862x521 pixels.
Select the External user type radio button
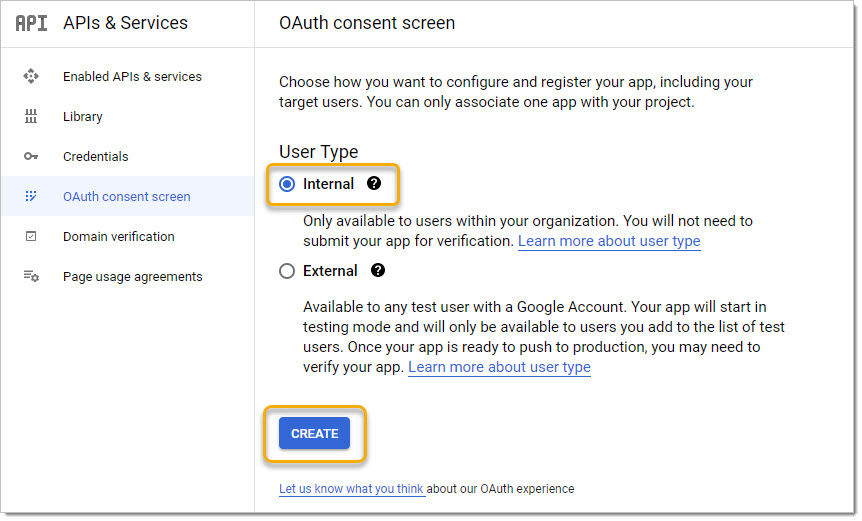point(287,271)
